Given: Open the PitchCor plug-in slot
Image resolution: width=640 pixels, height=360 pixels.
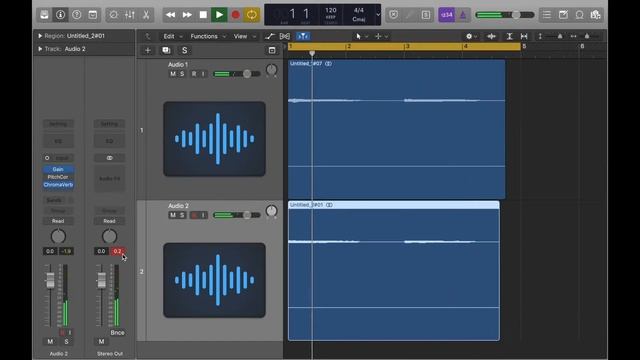Looking at the screenshot, I should pyautogui.click(x=58, y=177).
